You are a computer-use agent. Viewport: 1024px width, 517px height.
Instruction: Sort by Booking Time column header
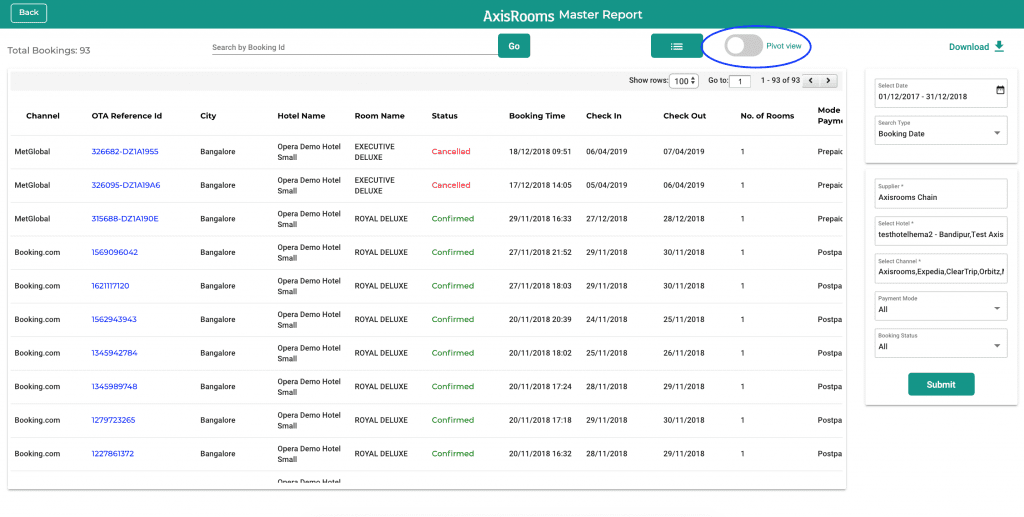tap(537, 116)
